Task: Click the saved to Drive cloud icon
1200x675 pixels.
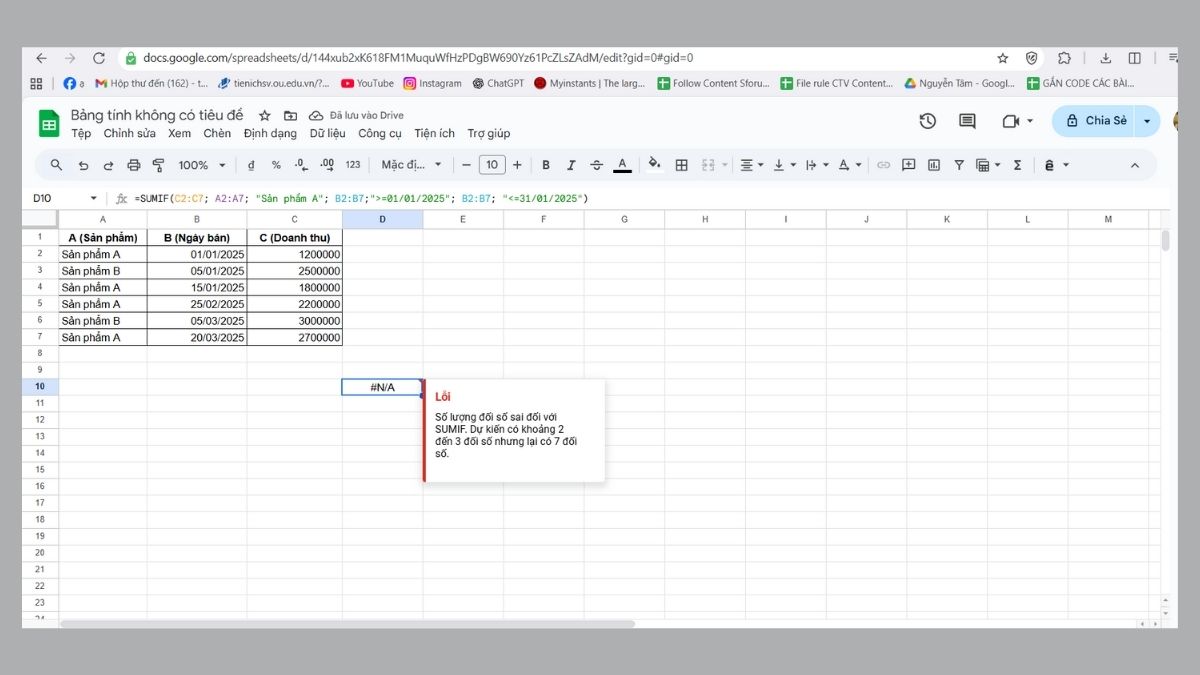Action: pos(316,116)
